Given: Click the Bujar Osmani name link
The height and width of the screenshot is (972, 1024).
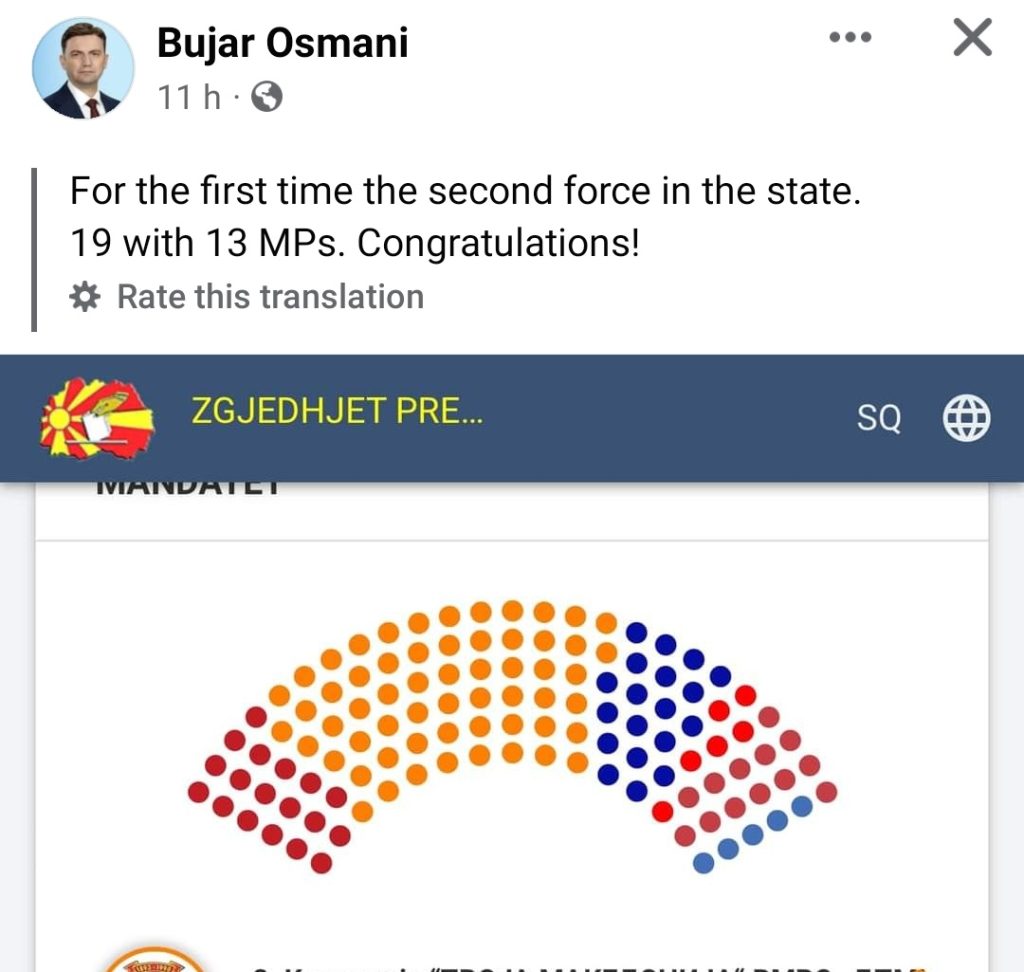Looking at the screenshot, I should [x=282, y=43].
